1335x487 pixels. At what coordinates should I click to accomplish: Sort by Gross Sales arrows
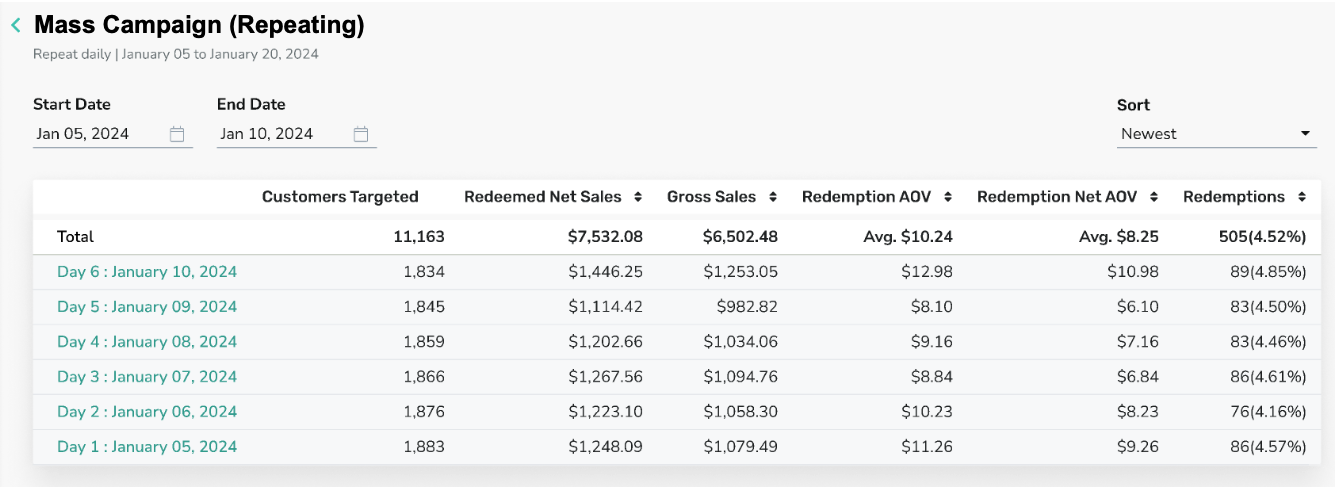pos(773,197)
